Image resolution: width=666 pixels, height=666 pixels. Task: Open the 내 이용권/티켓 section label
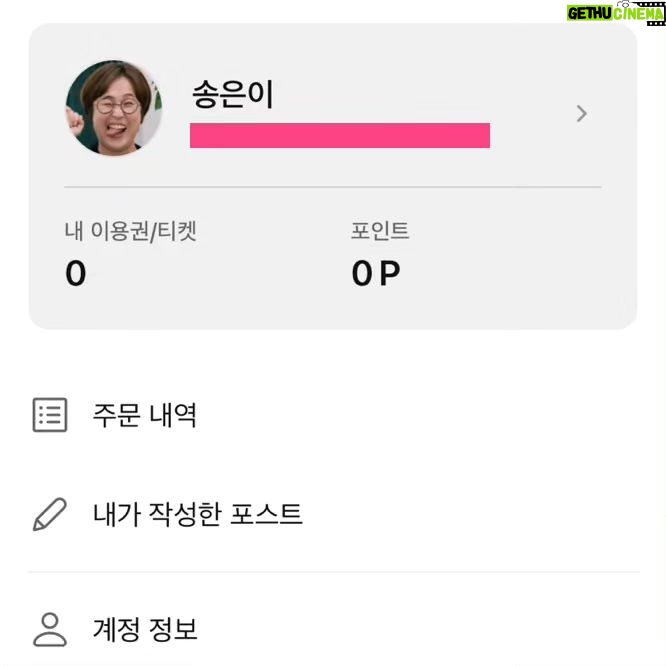pyautogui.click(x=130, y=231)
